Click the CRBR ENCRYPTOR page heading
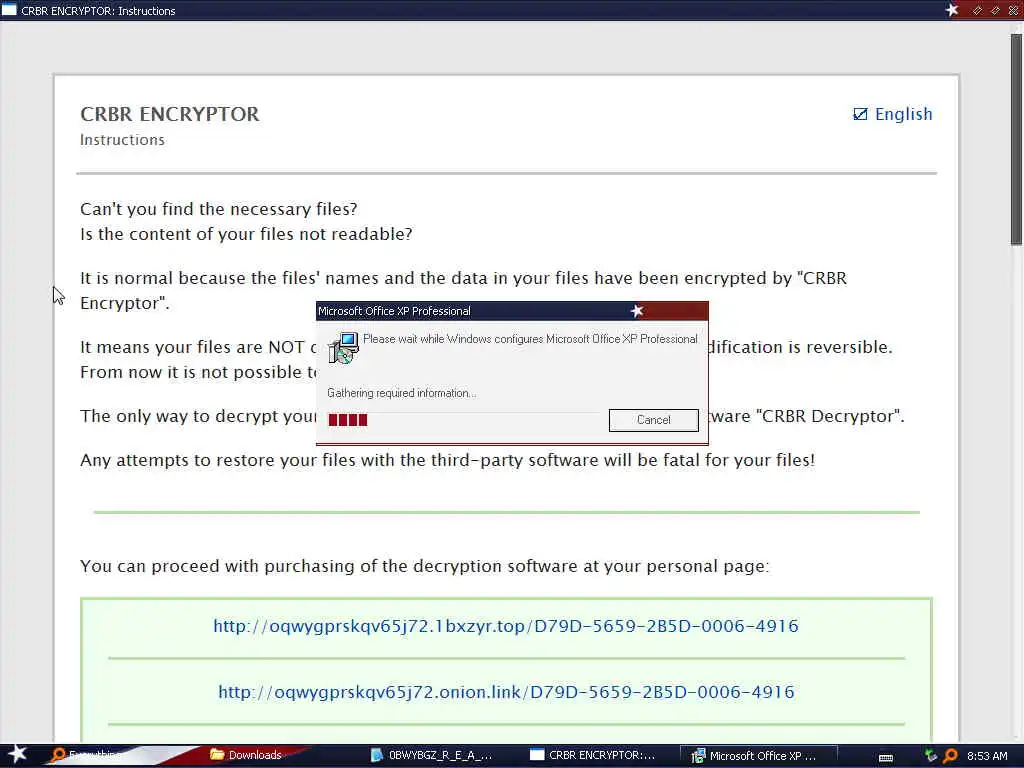Image resolution: width=1024 pixels, height=768 pixels. click(170, 114)
